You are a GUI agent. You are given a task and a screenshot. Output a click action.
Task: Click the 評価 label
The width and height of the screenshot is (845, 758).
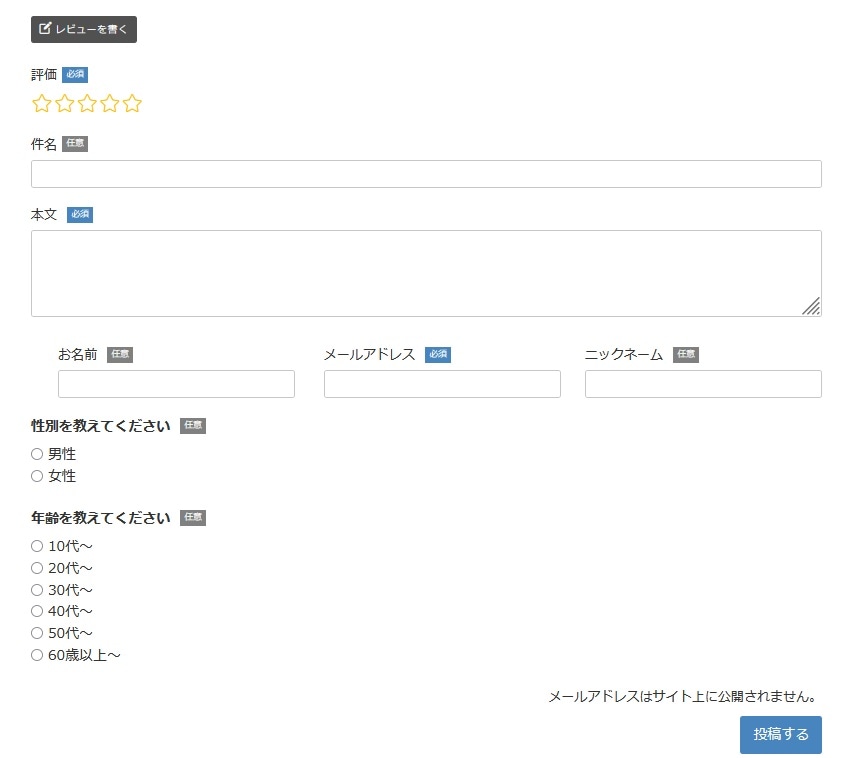click(x=44, y=74)
